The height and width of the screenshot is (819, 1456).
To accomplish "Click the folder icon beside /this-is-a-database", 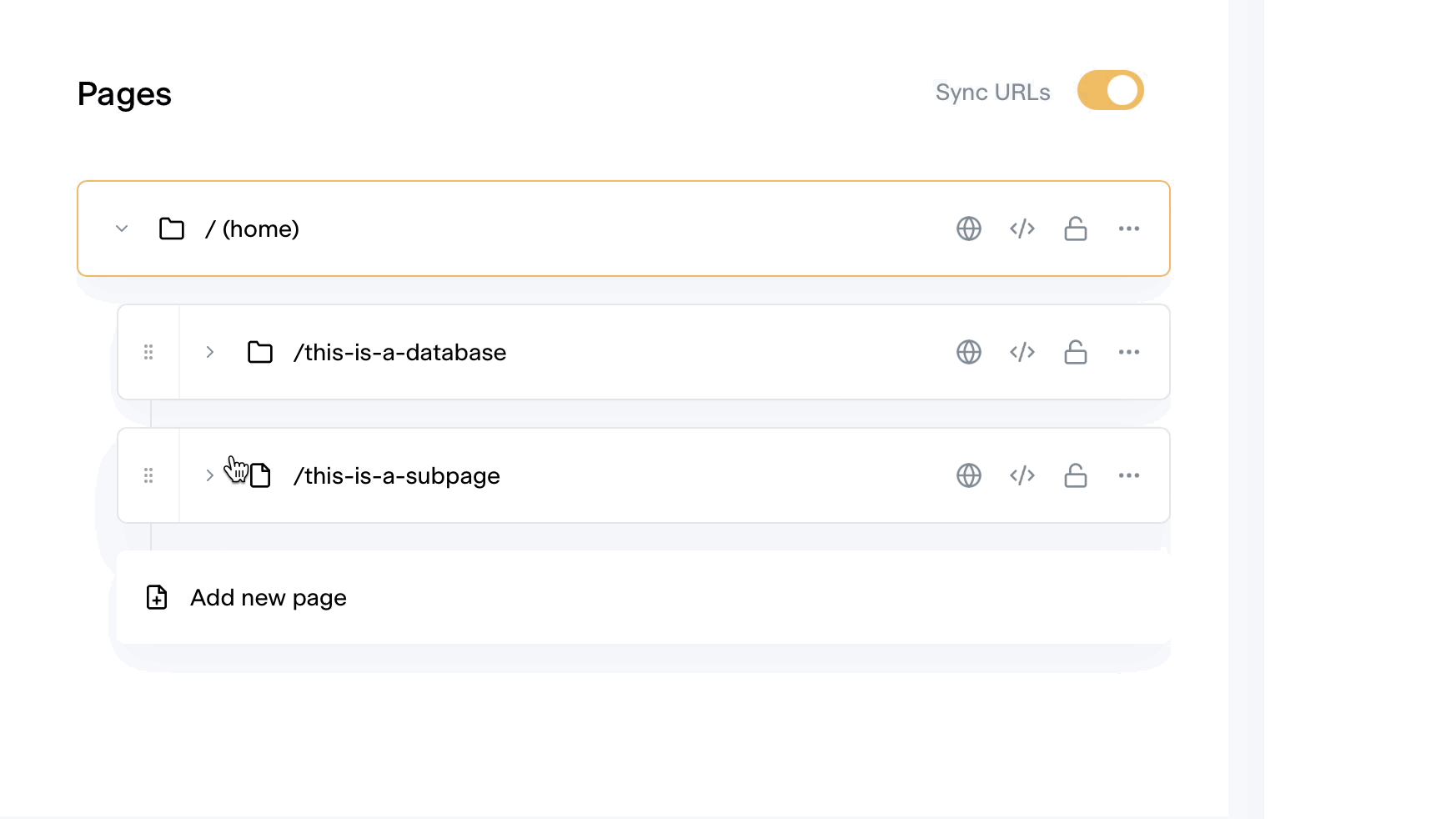I will click(260, 352).
